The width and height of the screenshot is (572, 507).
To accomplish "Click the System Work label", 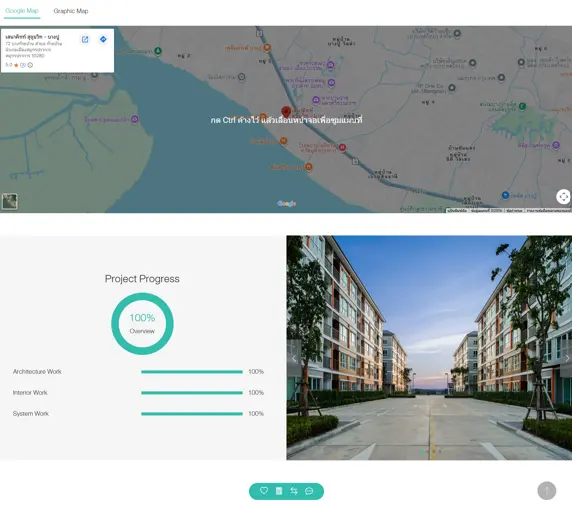I will pyautogui.click(x=31, y=414).
